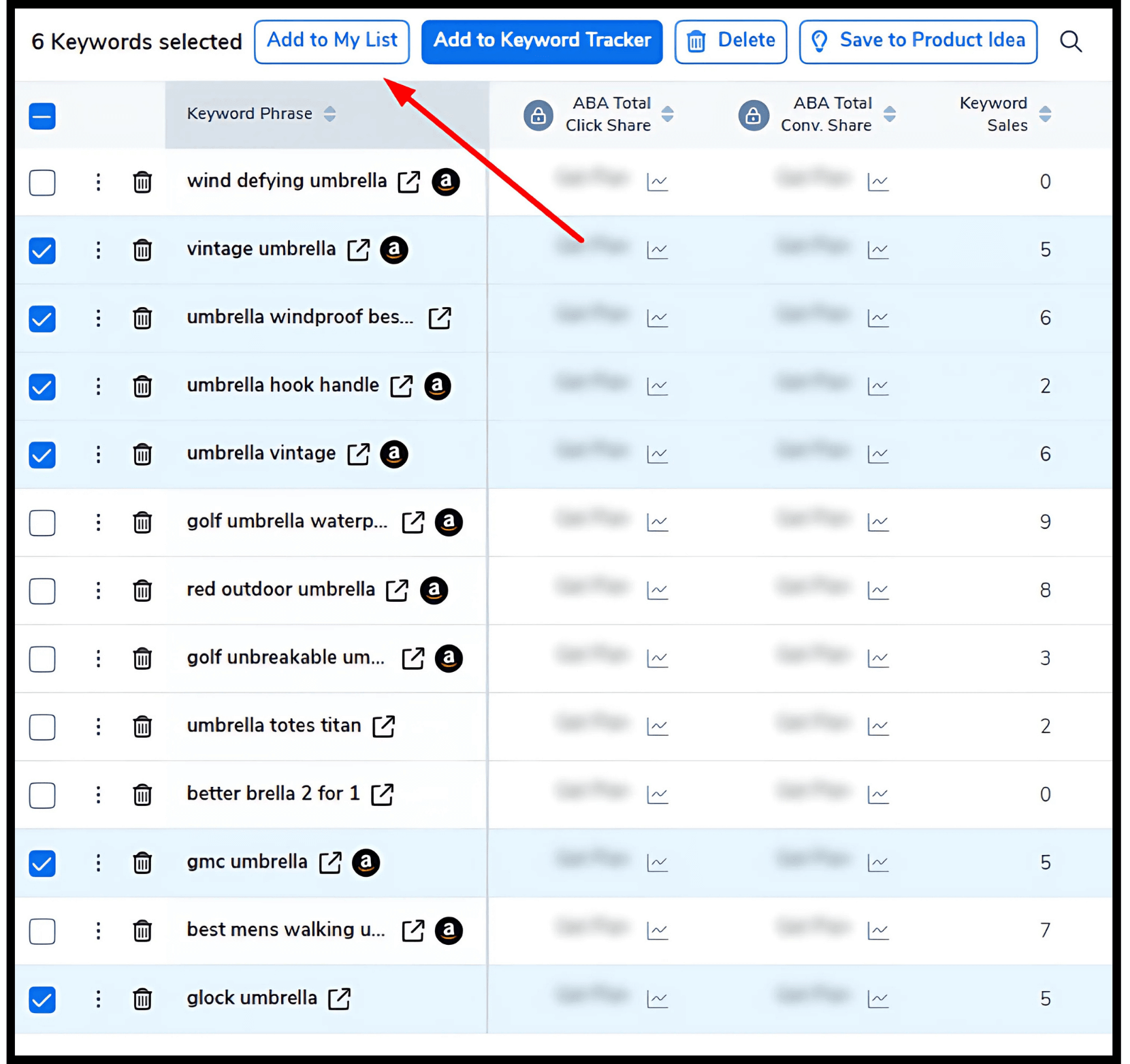Toggle the select-all header checkbox

(x=42, y=116)
